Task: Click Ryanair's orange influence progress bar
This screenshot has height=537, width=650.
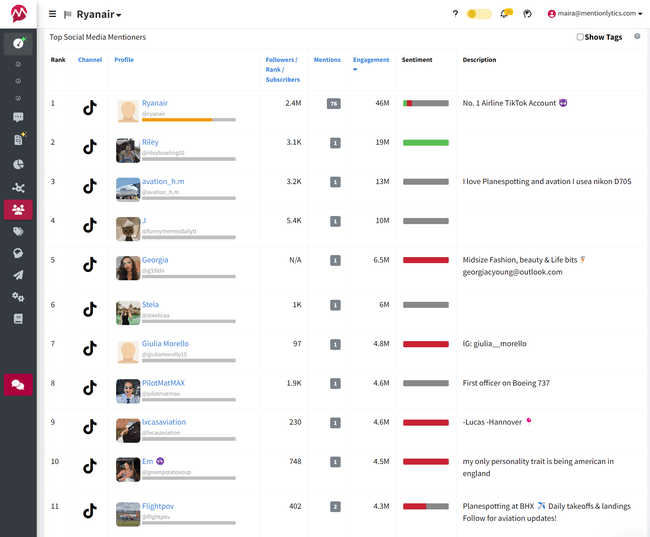Action: click(189, 120)
